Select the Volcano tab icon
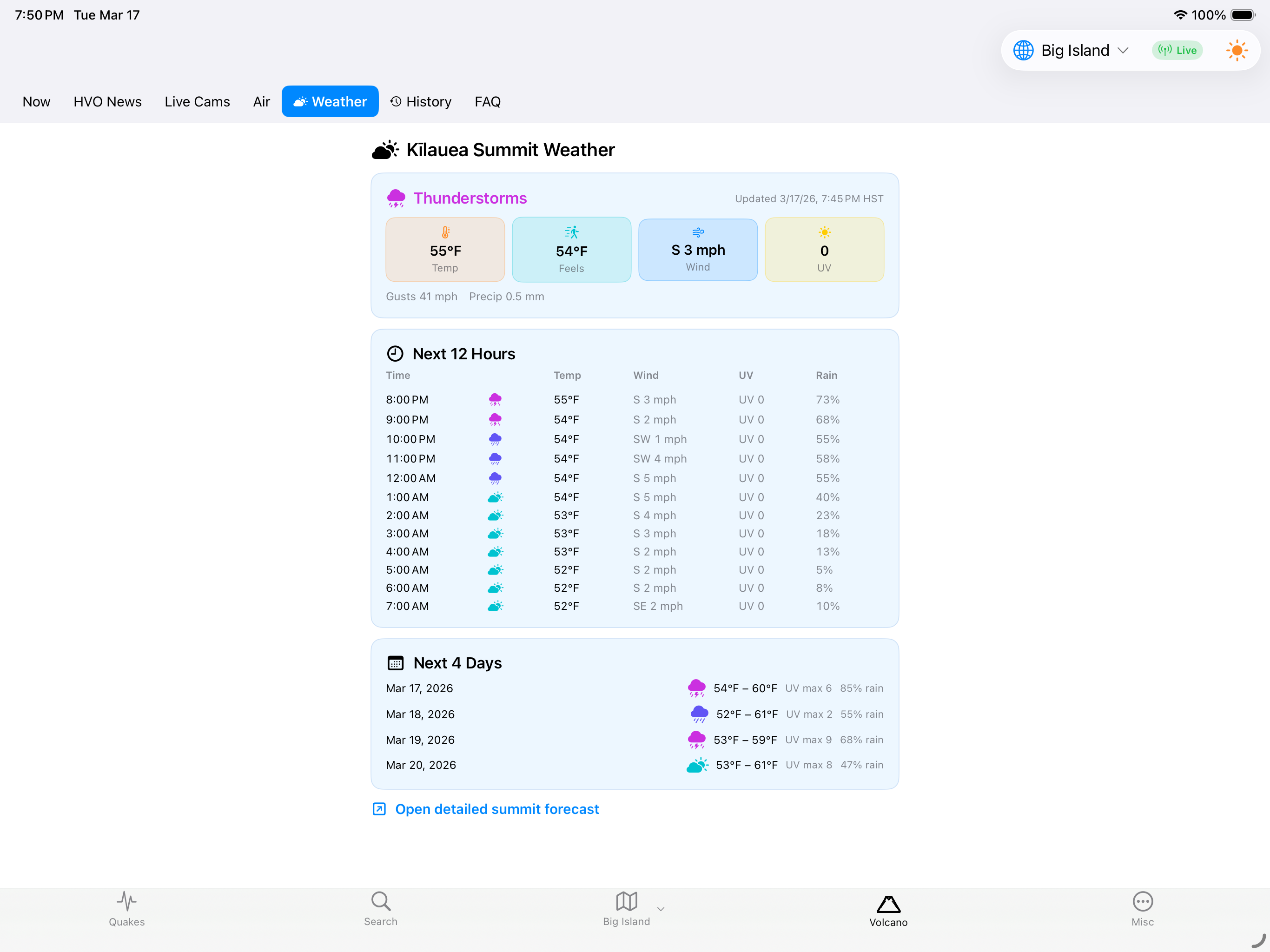The height and width of the screenshot is (952, 1270). click(888, 904)
